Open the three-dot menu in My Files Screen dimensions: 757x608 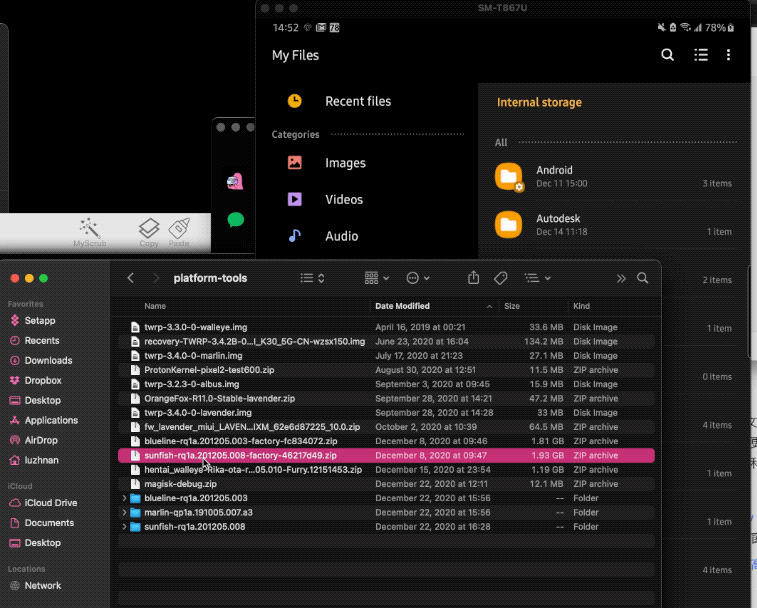(728, 55)
